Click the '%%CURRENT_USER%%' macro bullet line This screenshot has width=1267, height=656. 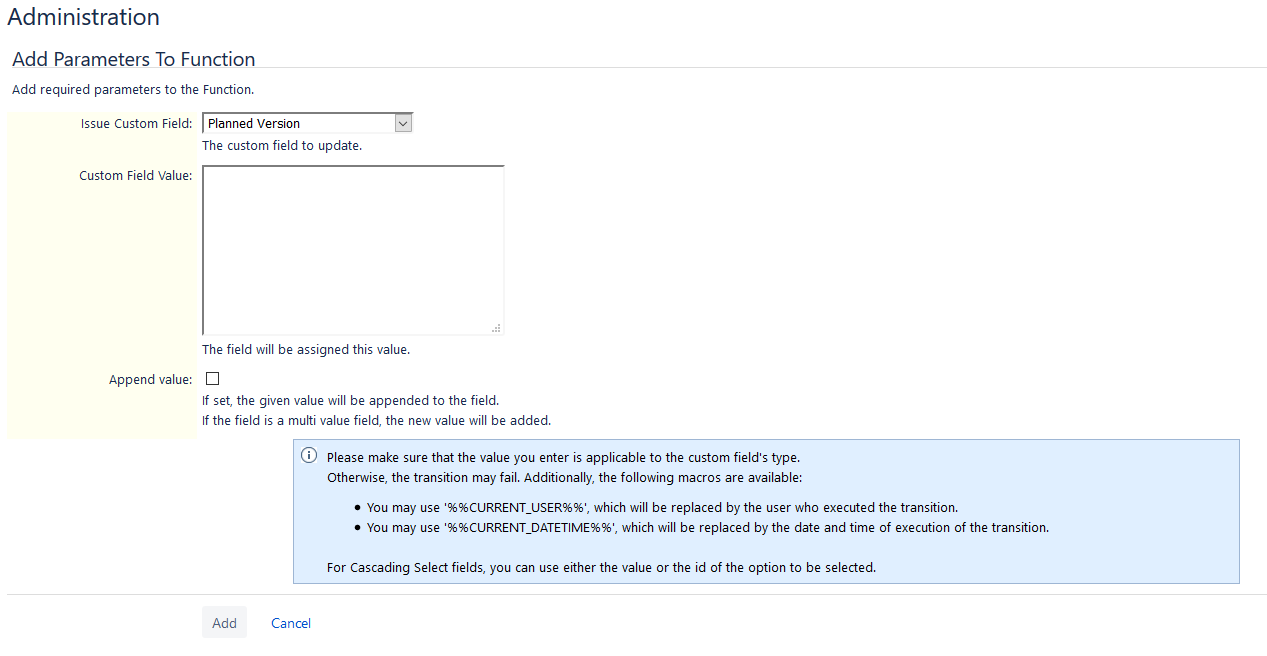pyautogui.click(x=663, y=507)
